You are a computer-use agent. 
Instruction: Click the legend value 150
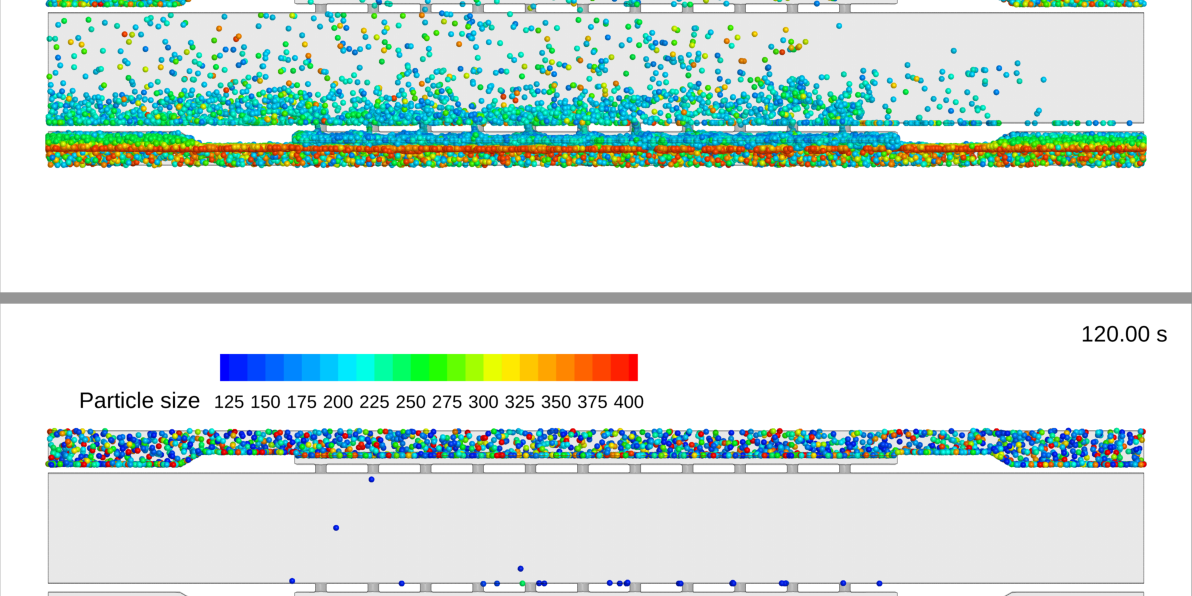pos(265,403)
